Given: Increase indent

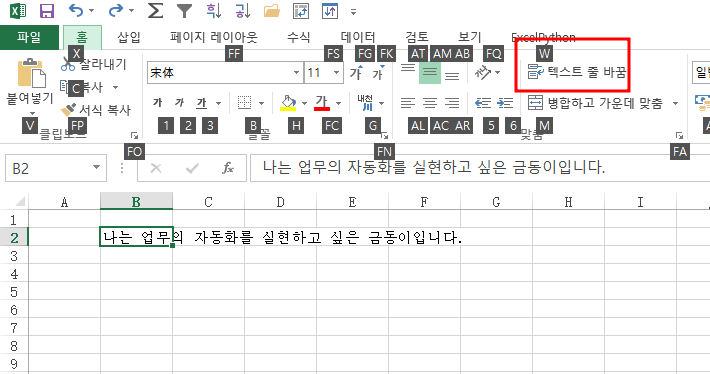Looking at the screenshot, I should click(x=505, y=103).
